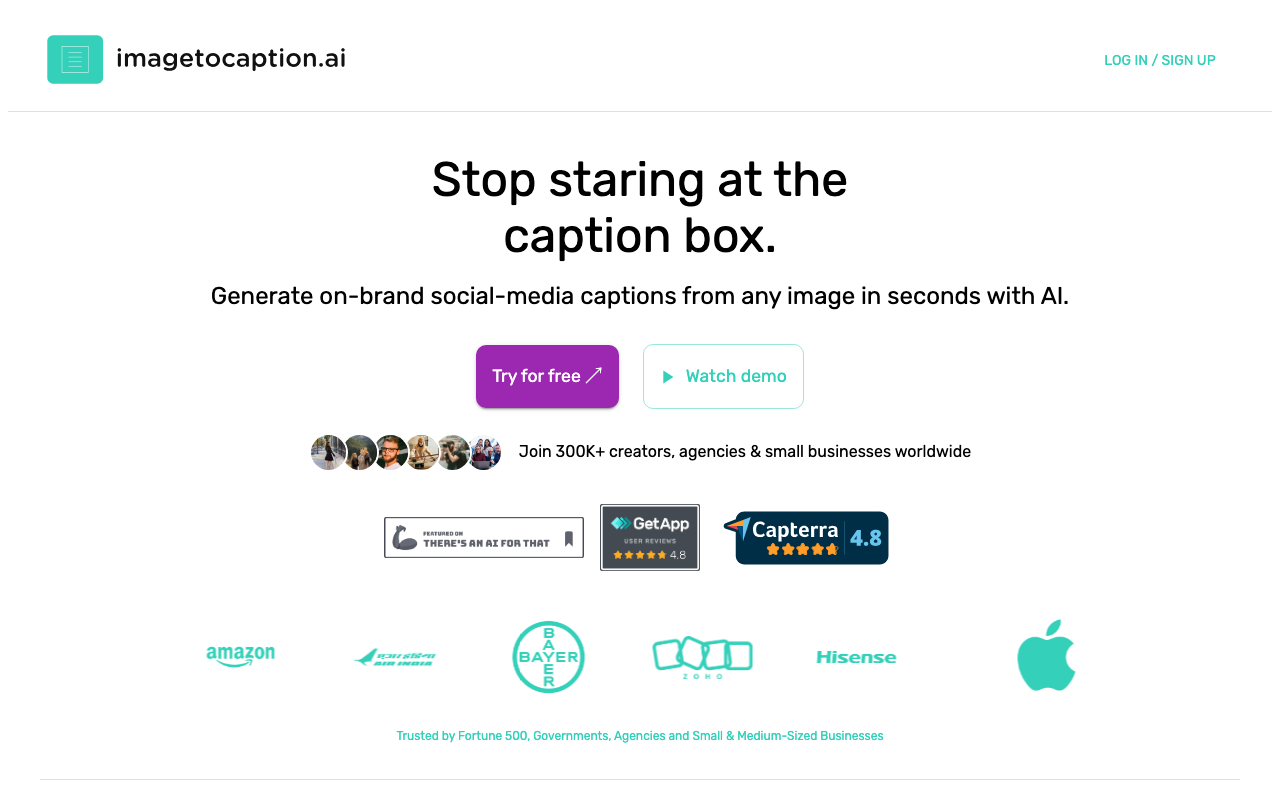Open the GetApp user reviews badge
This screenshot has height=800, width=1280.
(650, 537)
